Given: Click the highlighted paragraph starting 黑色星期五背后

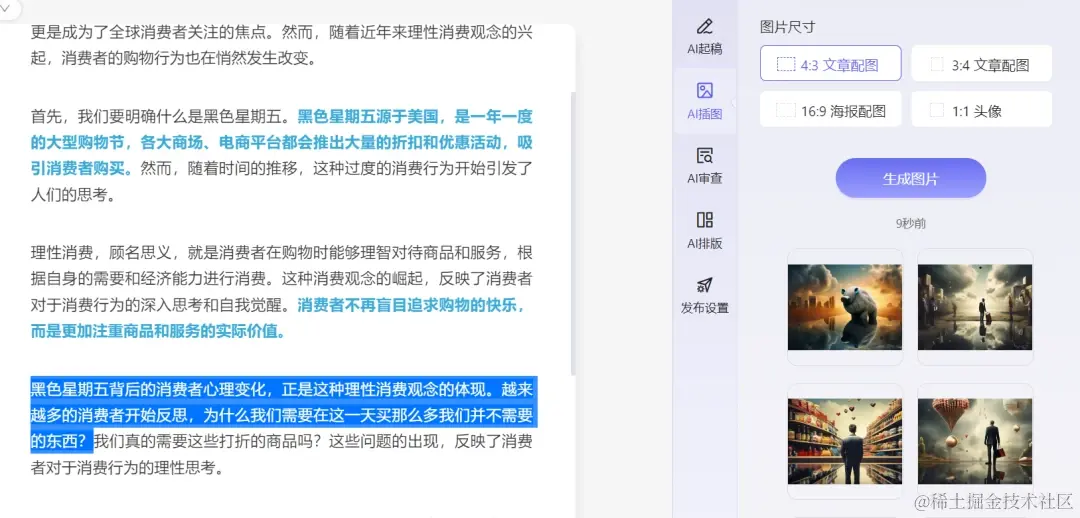Looking at the screenshot, I should tap(282, 415).
